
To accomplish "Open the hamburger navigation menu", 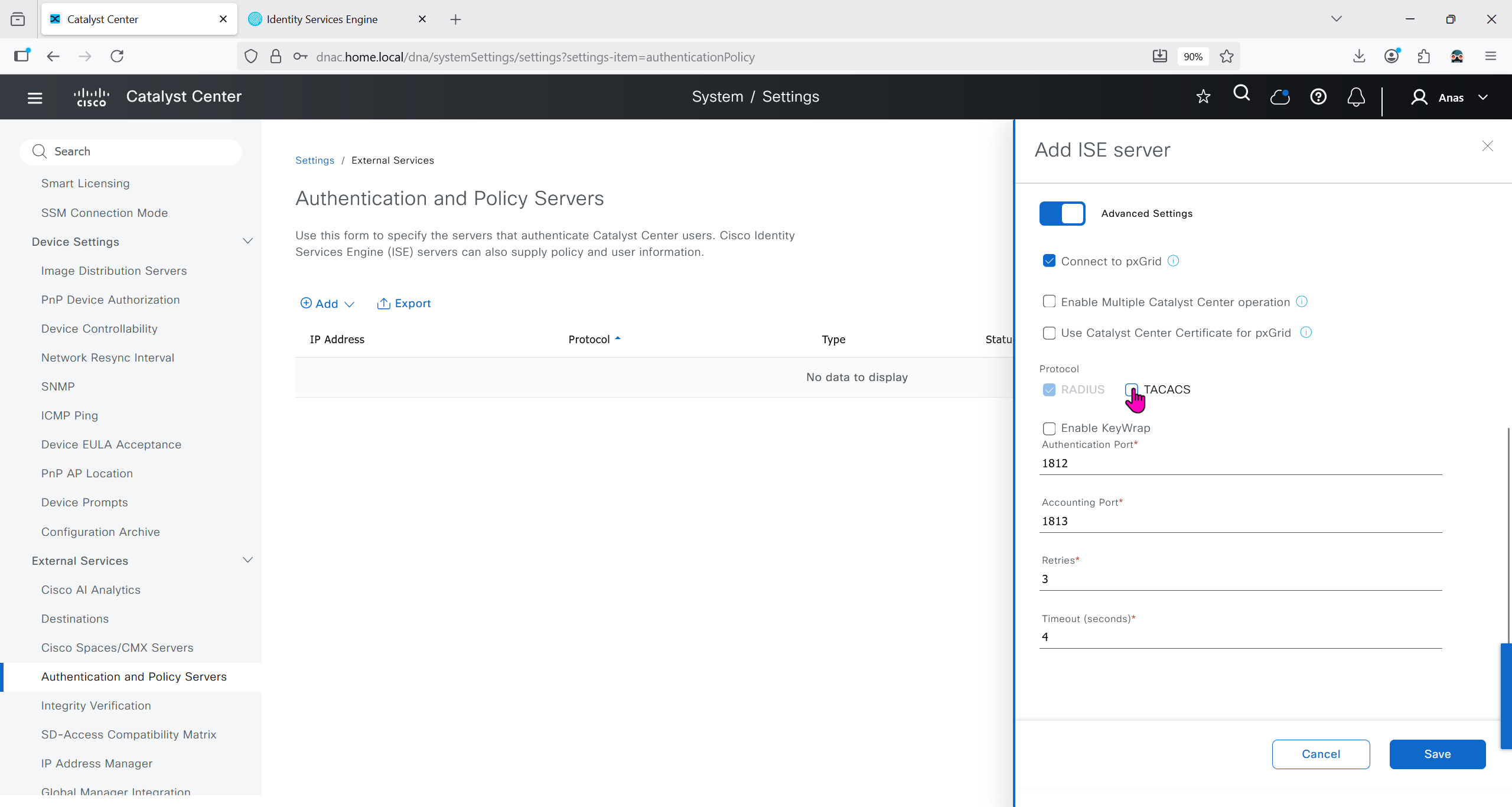I will [35, 97].
